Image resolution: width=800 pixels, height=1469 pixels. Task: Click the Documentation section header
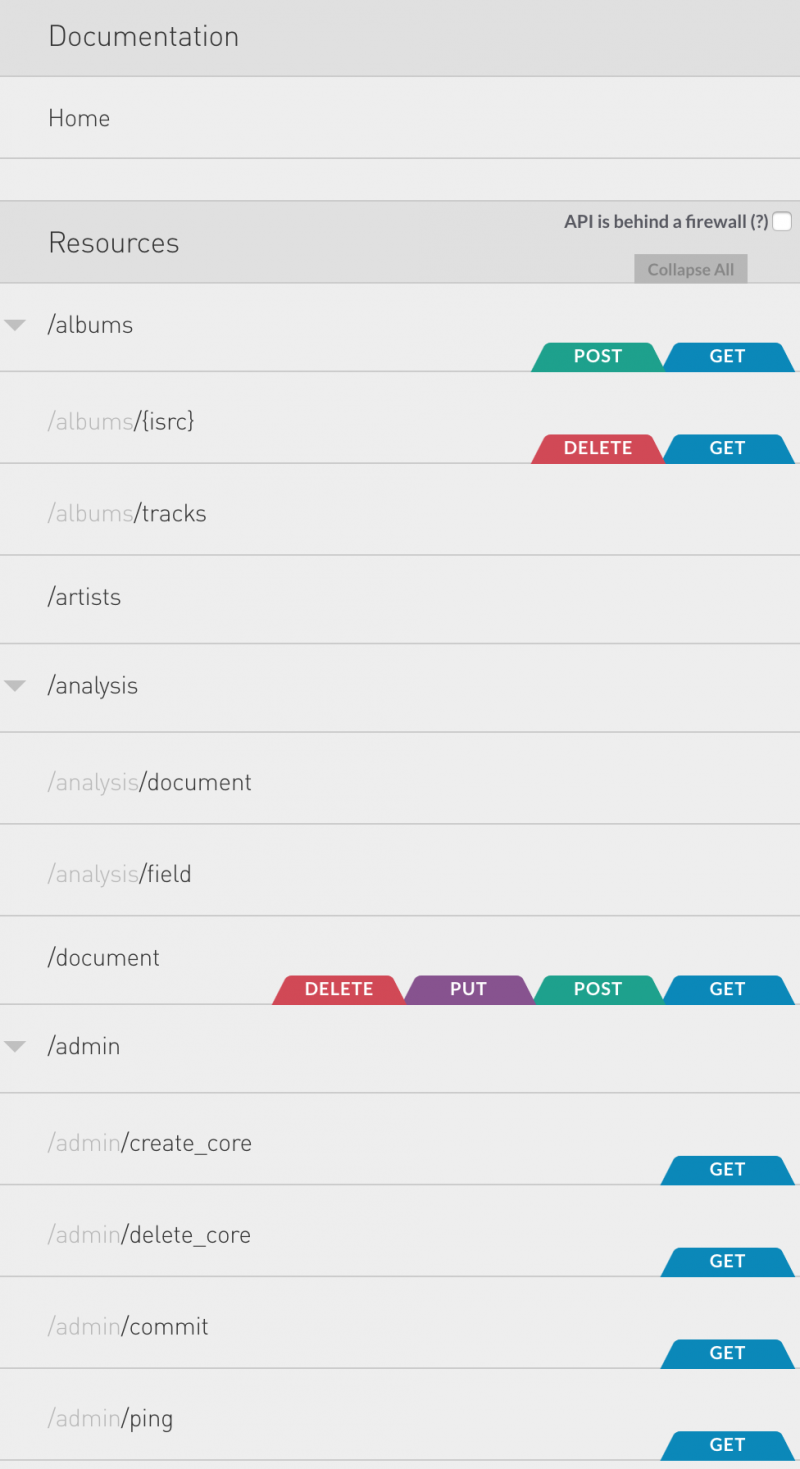144,37
